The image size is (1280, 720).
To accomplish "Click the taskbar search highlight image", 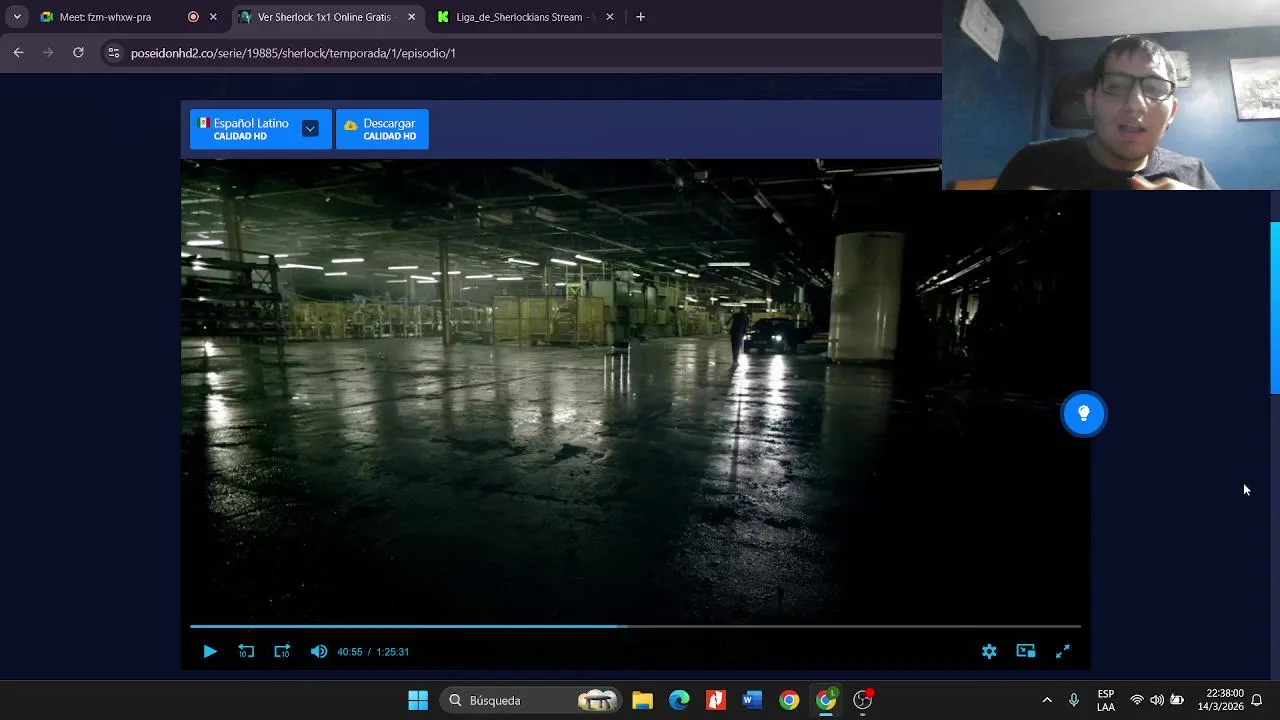I will click(x=598, y=700).
